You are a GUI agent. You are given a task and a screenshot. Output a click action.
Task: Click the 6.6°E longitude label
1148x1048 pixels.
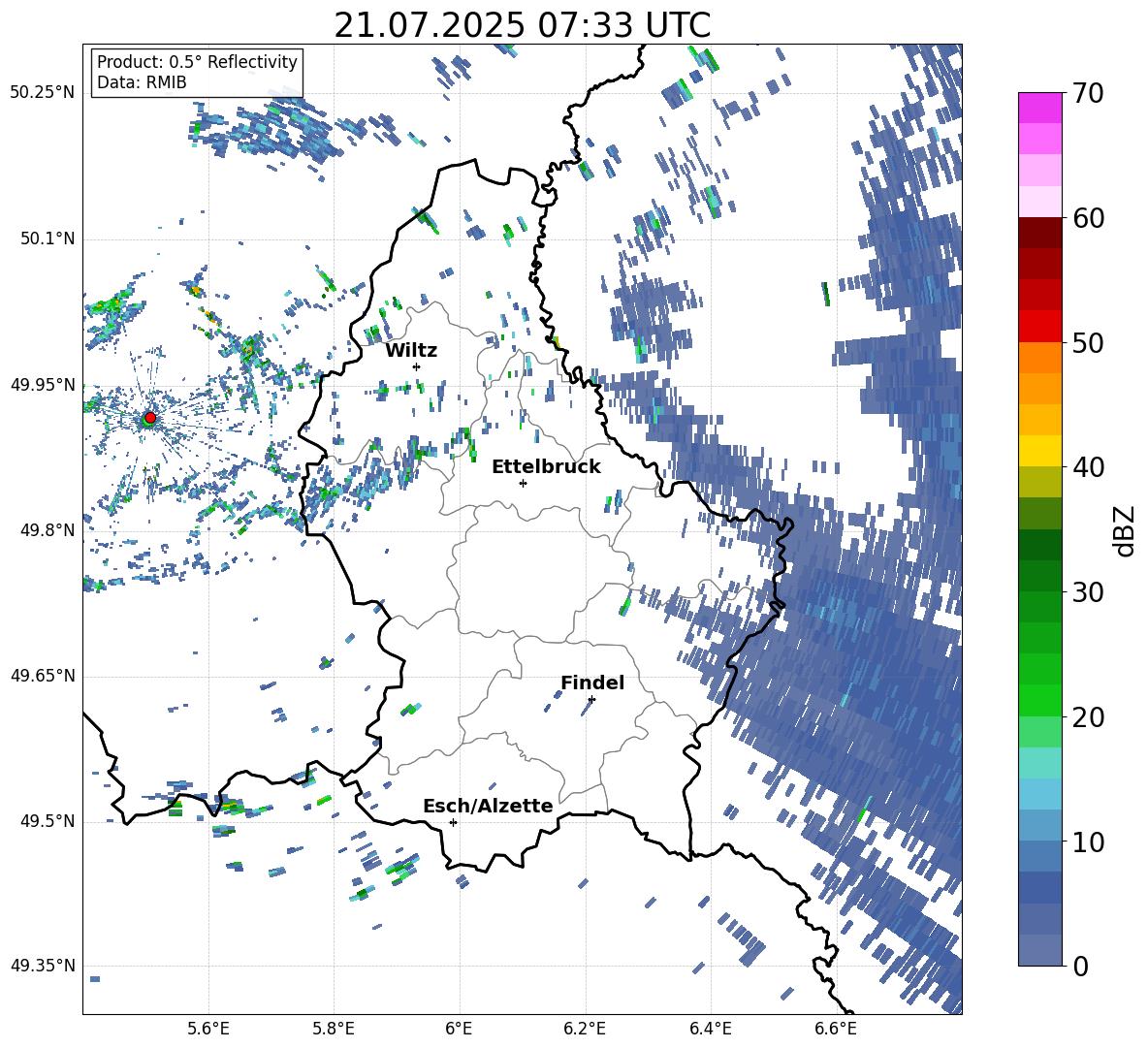(836, 1030)
